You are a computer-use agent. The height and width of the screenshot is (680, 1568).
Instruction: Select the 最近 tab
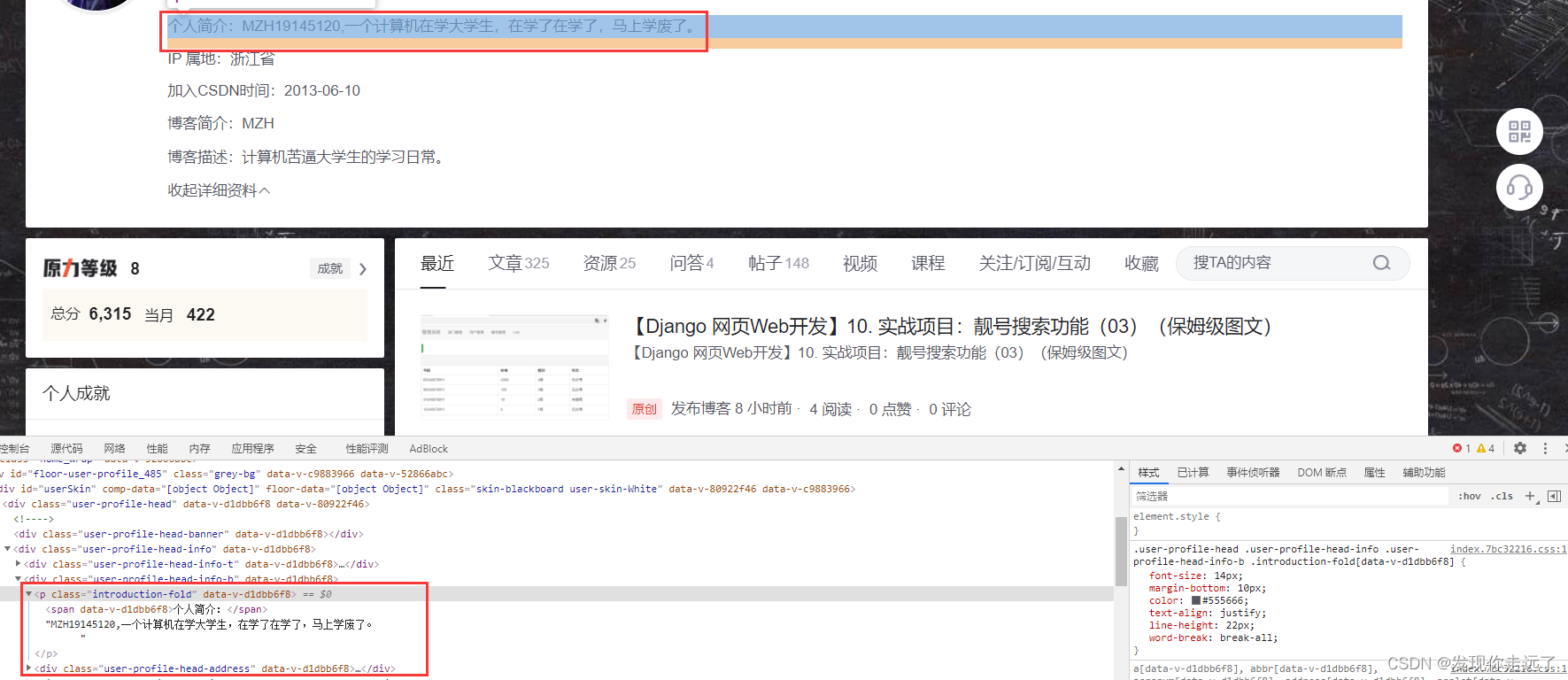pyautogui.click(x=437, y=263)
